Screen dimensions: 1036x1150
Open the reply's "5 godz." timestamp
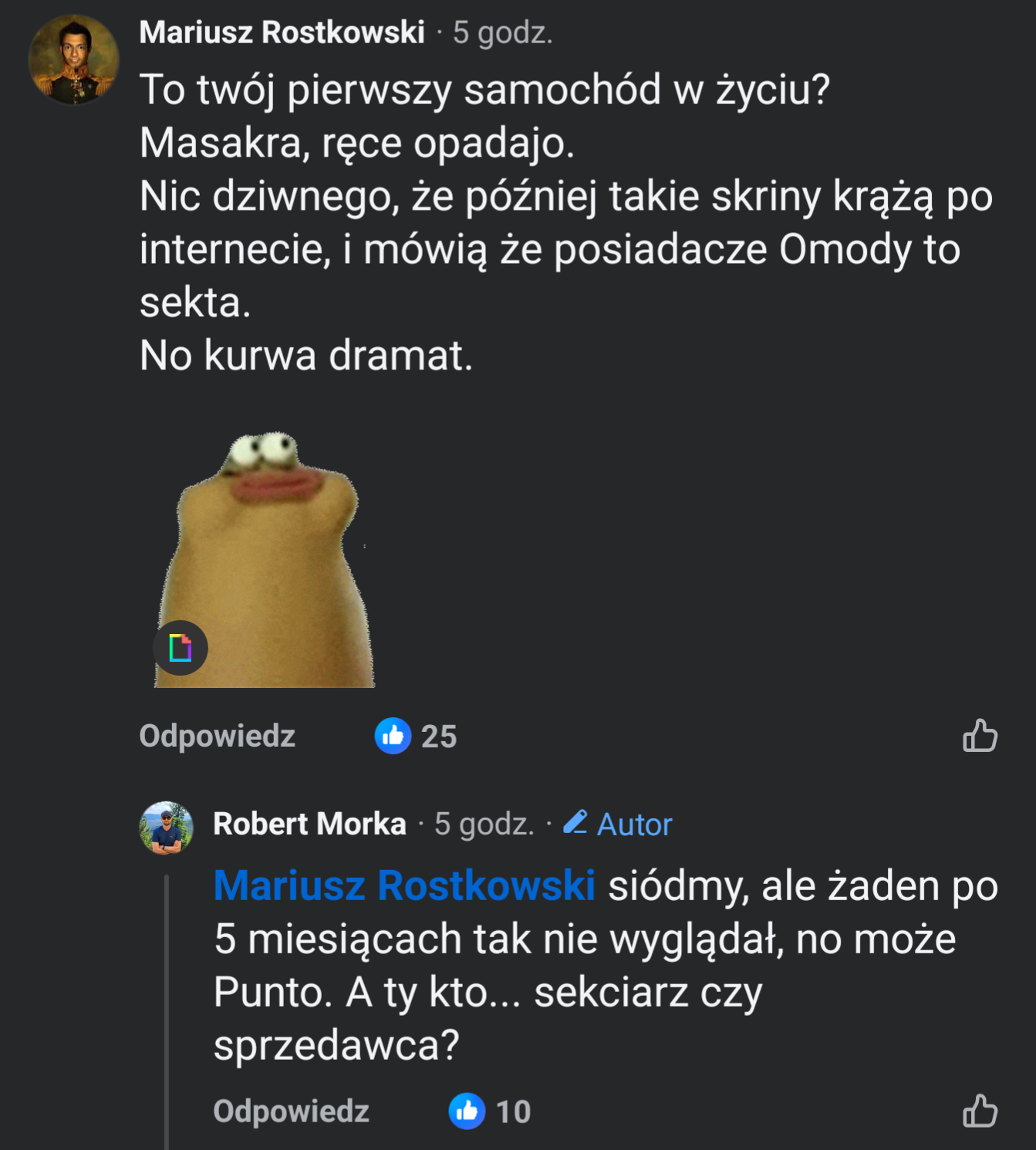484,824
